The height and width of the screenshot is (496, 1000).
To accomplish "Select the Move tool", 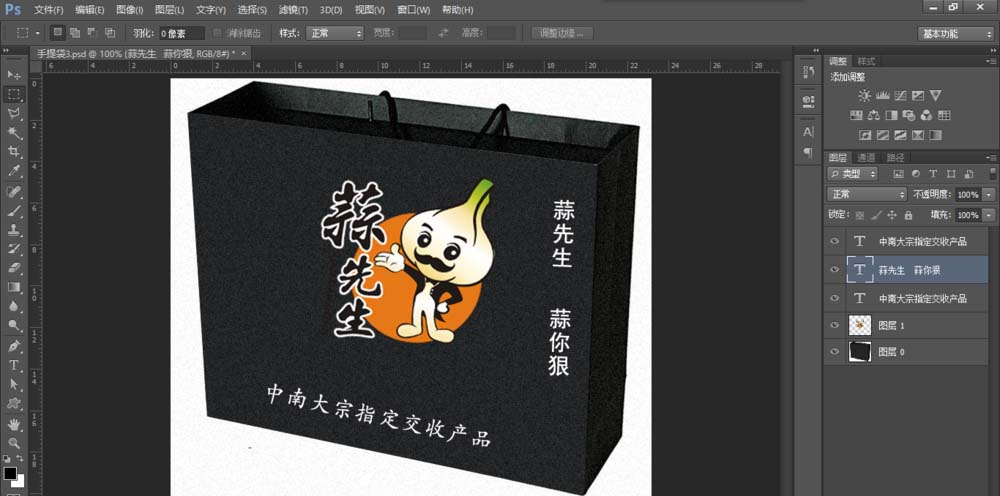I will [13, 75].
